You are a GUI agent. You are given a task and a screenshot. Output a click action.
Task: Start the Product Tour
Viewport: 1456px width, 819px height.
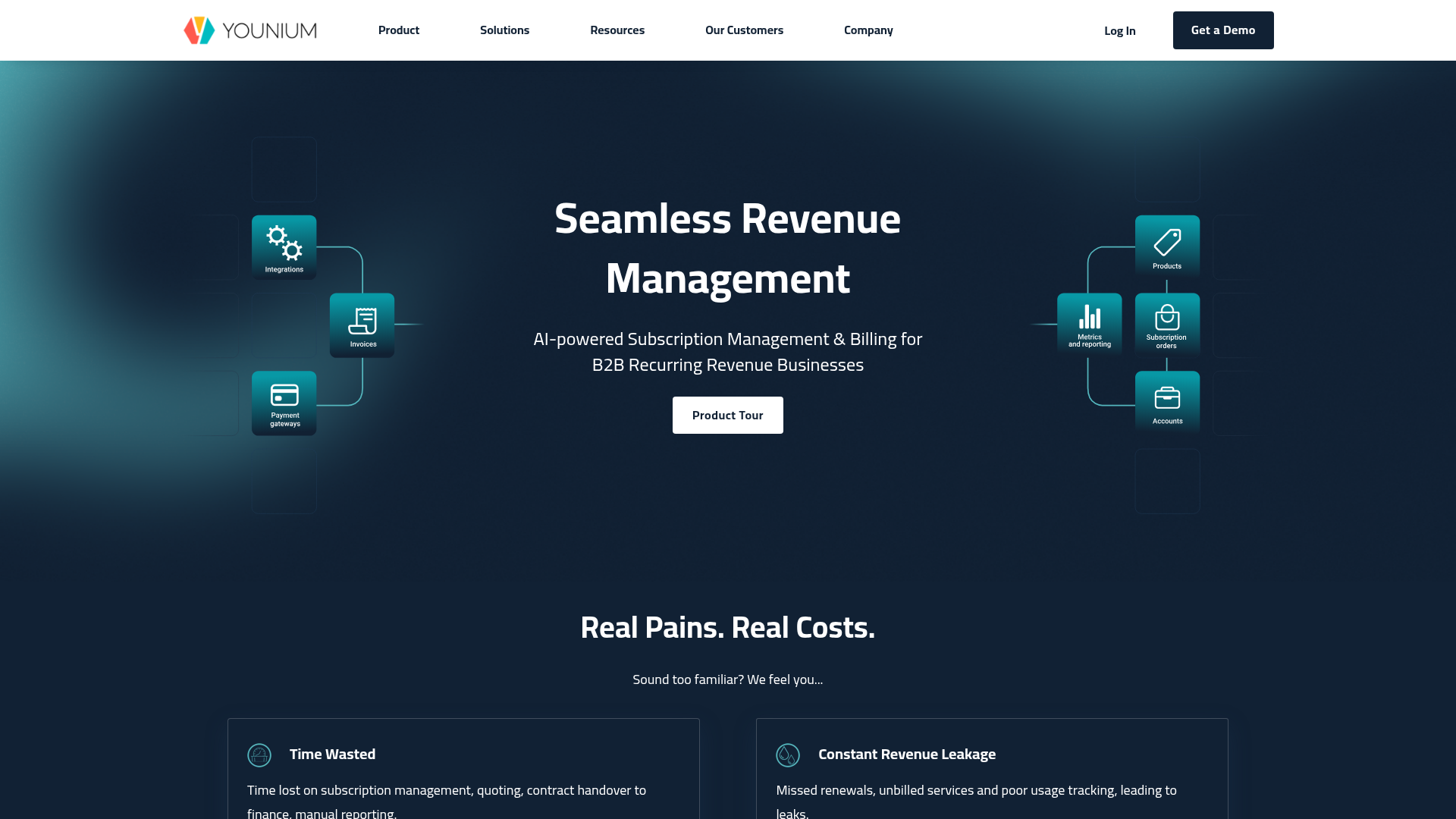[x=727, y=415]
